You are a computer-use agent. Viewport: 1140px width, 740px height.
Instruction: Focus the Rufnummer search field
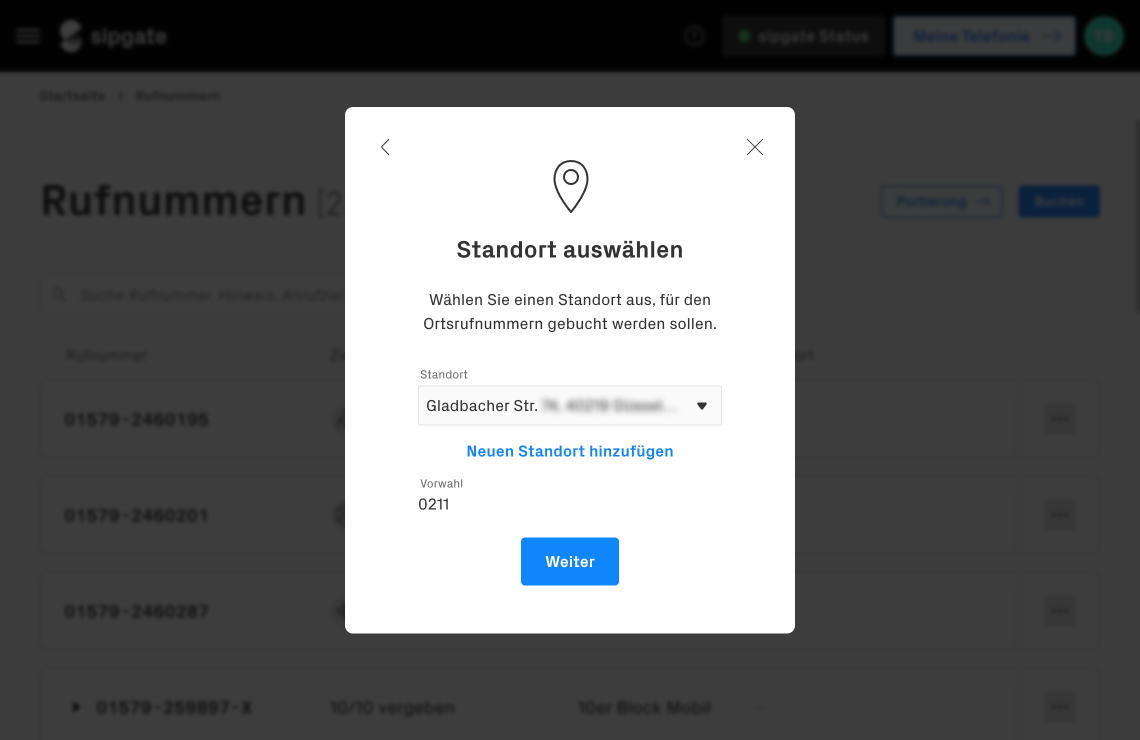(193, 294)
